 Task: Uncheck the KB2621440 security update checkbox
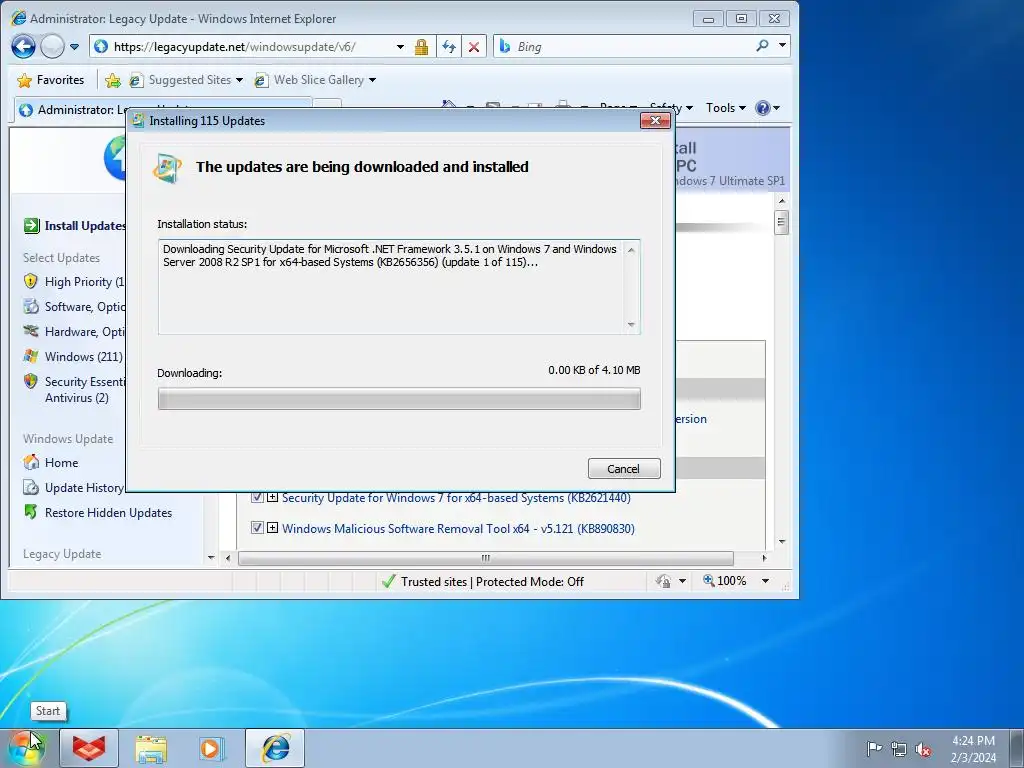(x=257, y=497)
